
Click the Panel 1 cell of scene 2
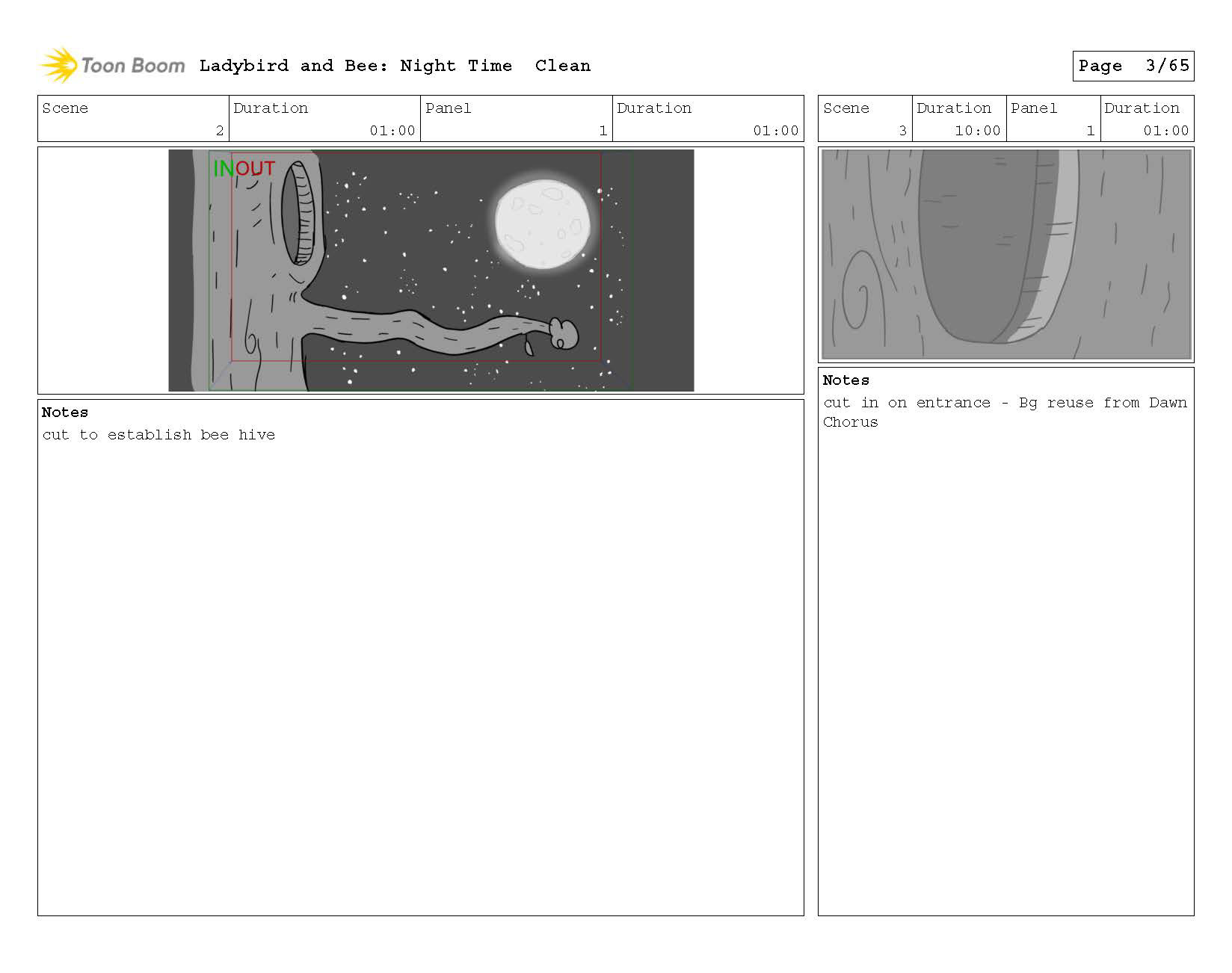coord(517,118)
